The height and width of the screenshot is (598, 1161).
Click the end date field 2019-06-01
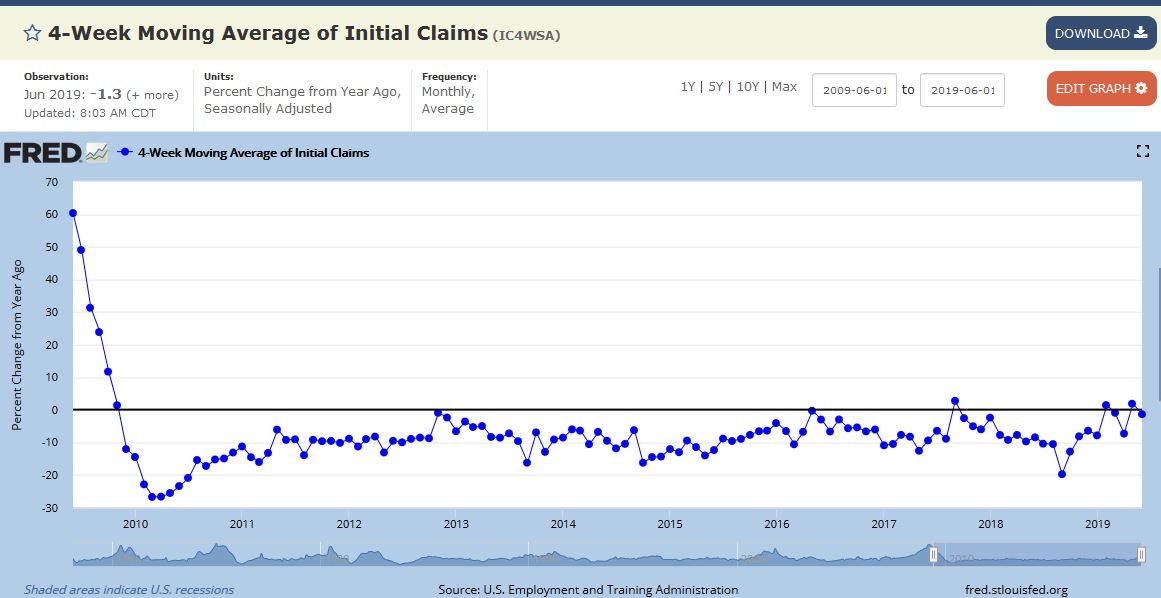click(x=962, y=90)
